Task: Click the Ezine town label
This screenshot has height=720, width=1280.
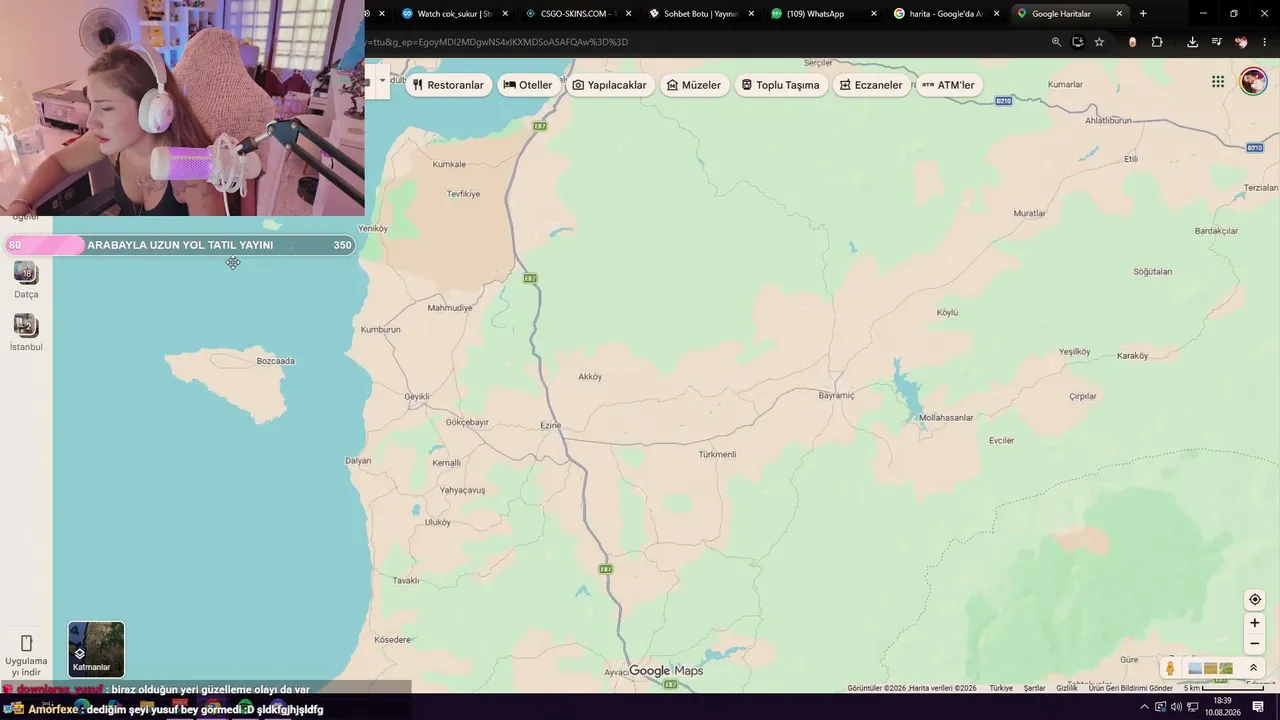Action: click(551, 426)
